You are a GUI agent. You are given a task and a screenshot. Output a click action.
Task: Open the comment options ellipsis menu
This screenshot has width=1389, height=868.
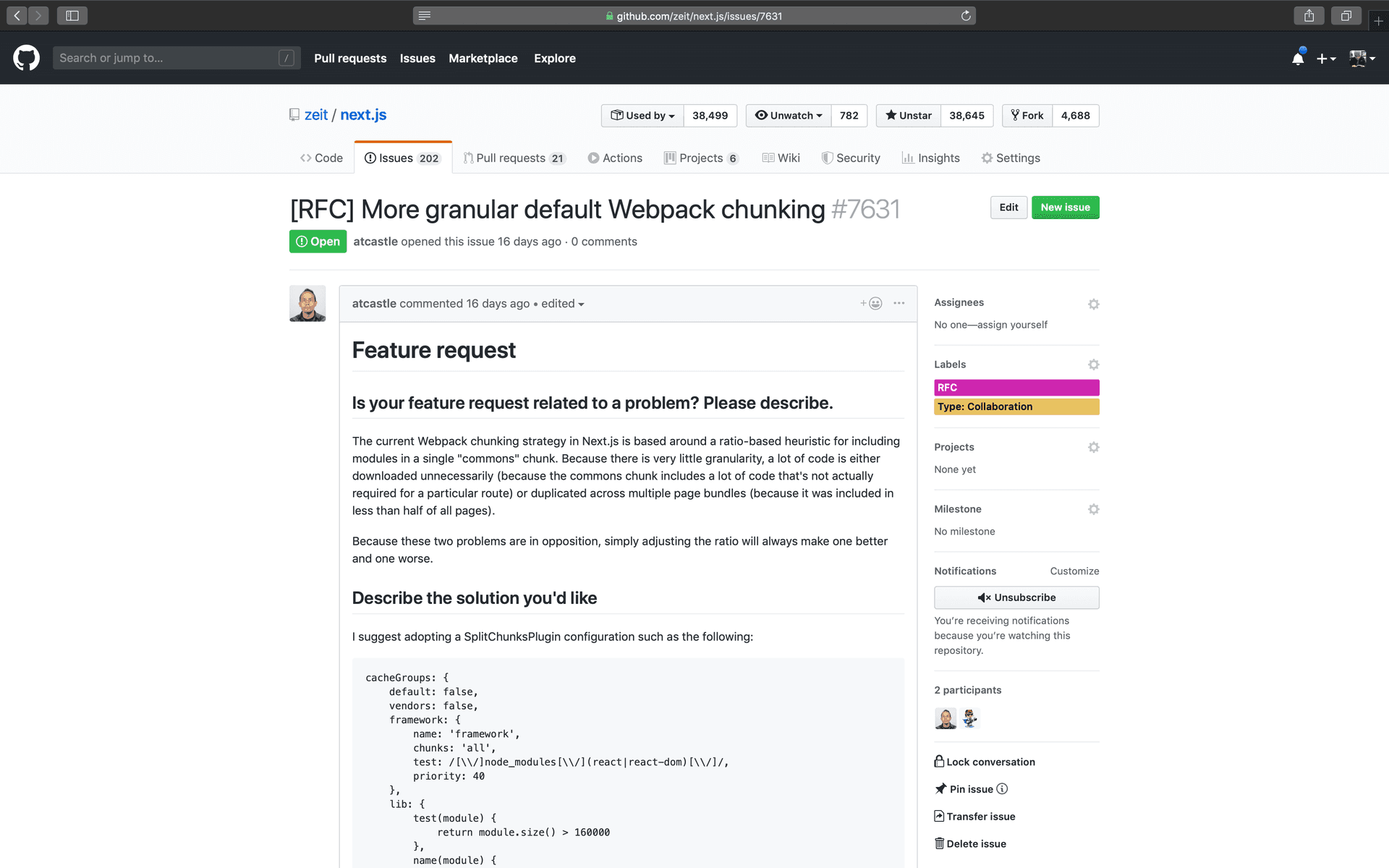coord(899,304)
